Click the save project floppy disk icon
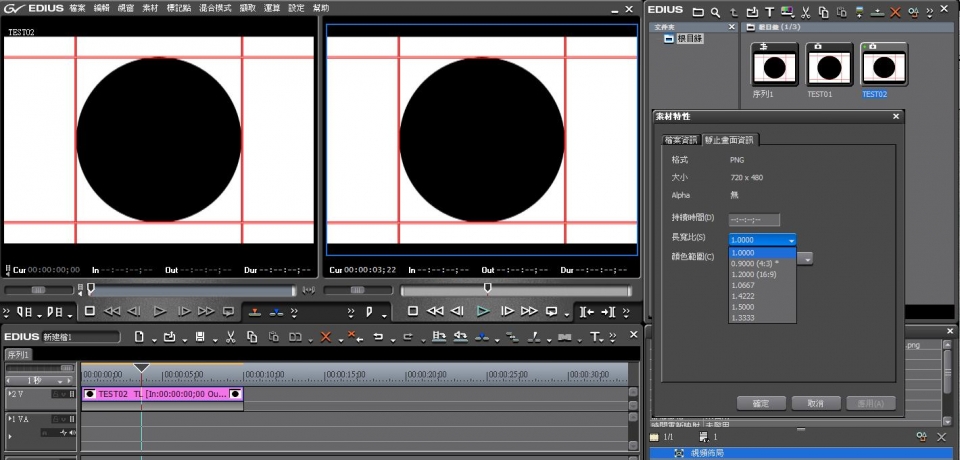960x460 pixels. tap(200, 337)
